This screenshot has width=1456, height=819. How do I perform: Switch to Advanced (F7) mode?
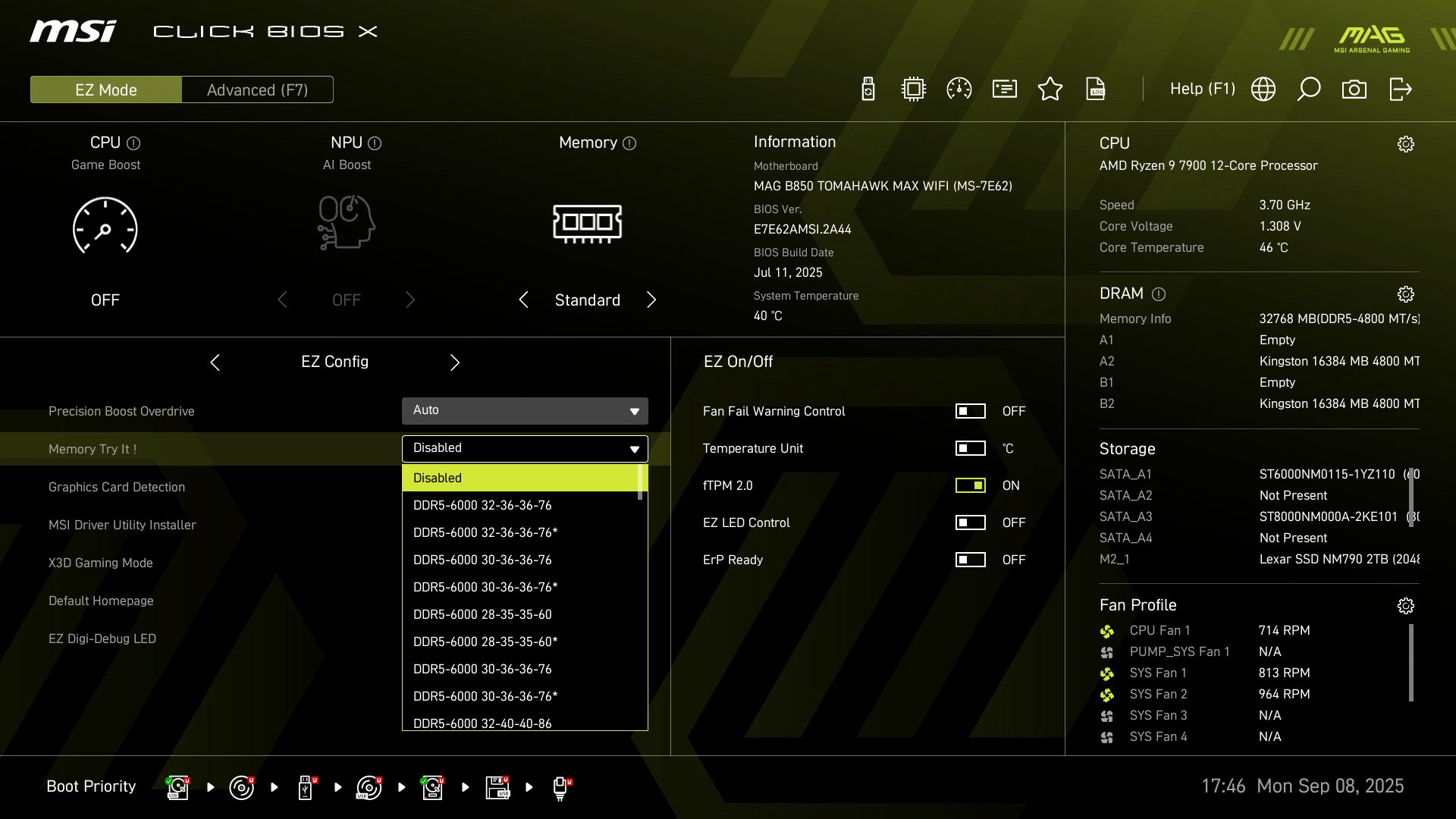(256, 89)
